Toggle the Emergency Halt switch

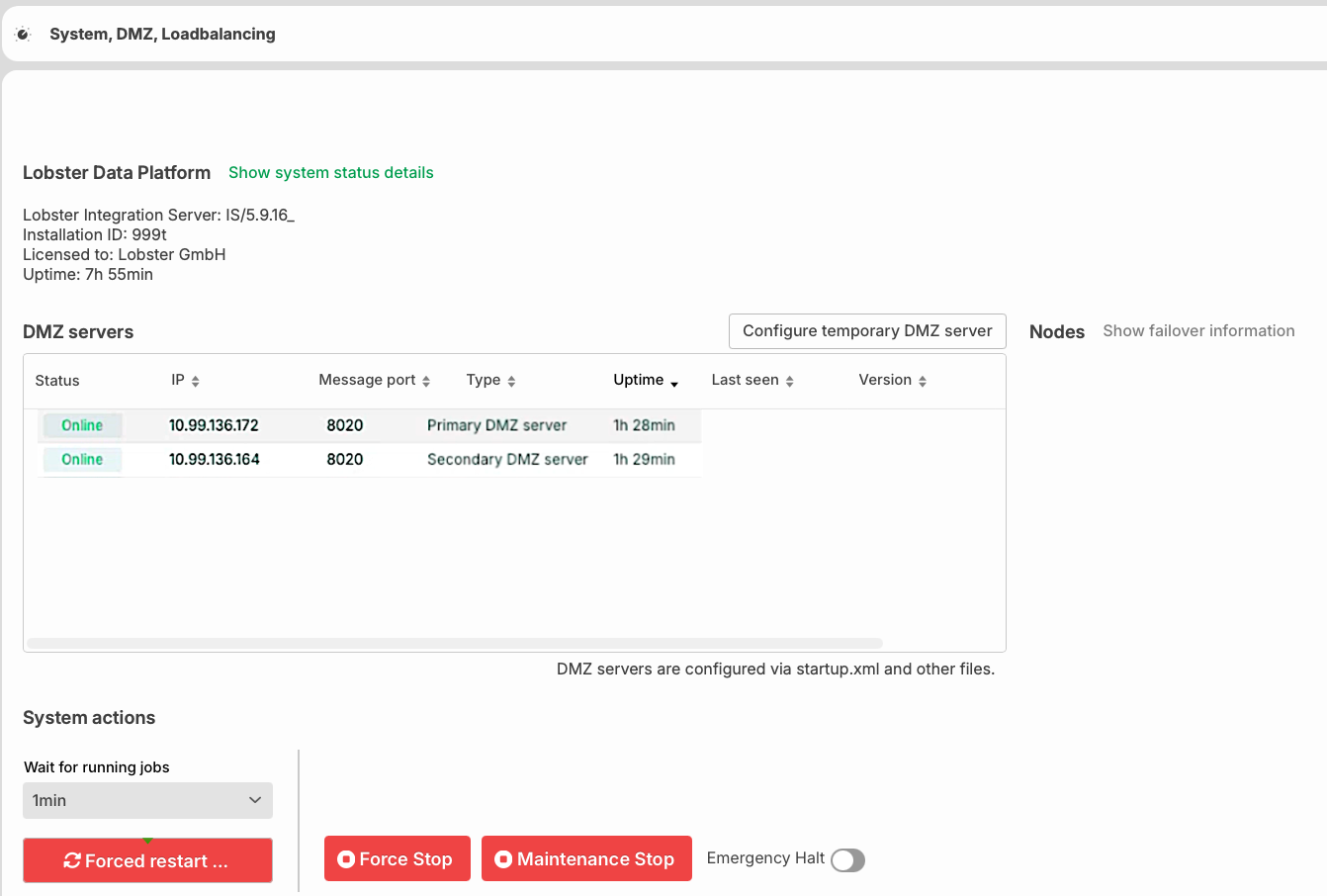(x=847, y=860)
